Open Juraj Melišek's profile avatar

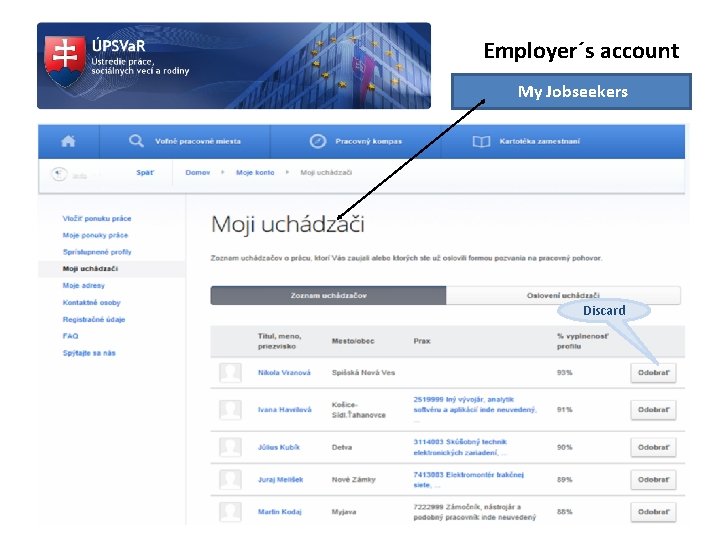[231, 479]
